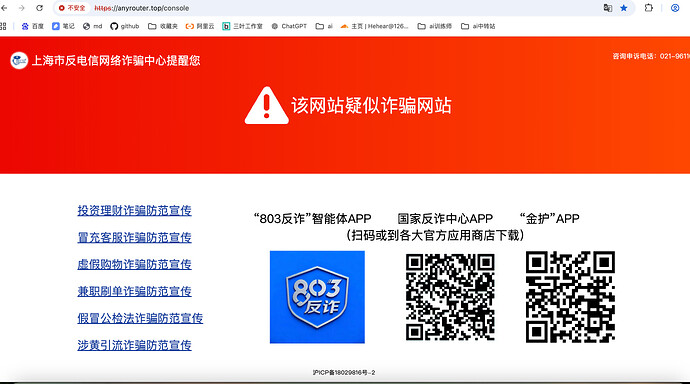The width and height of the screenshot is (690, 384).
Task: Open the extensions puzzle icon
Action: pyautogui.click(x=649, y=8)
